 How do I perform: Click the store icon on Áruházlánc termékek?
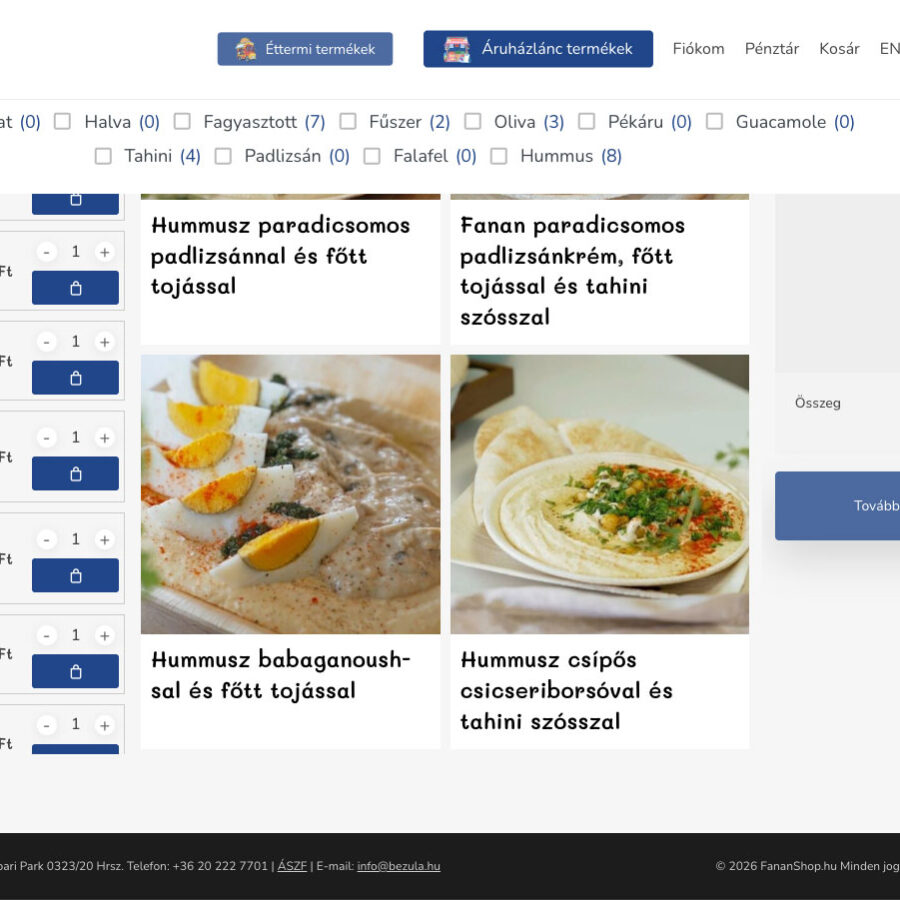[x=457, y=49]
